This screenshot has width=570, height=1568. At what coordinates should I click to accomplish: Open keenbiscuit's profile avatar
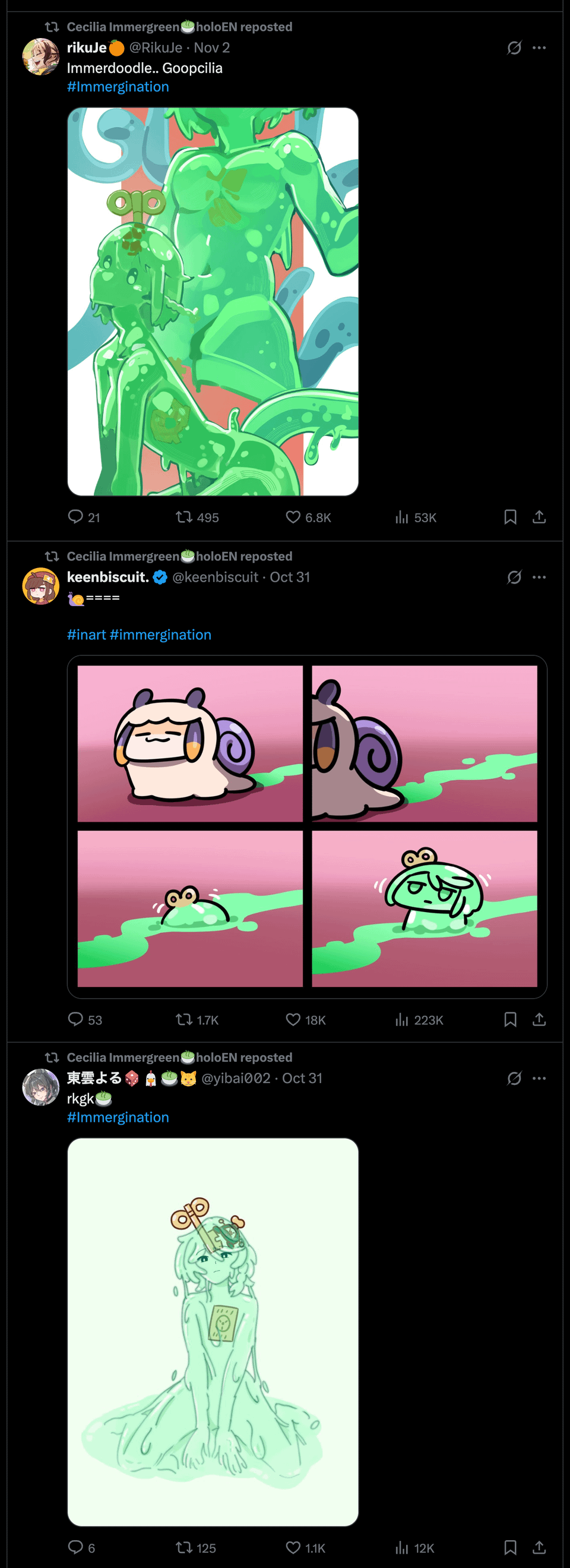40,586
